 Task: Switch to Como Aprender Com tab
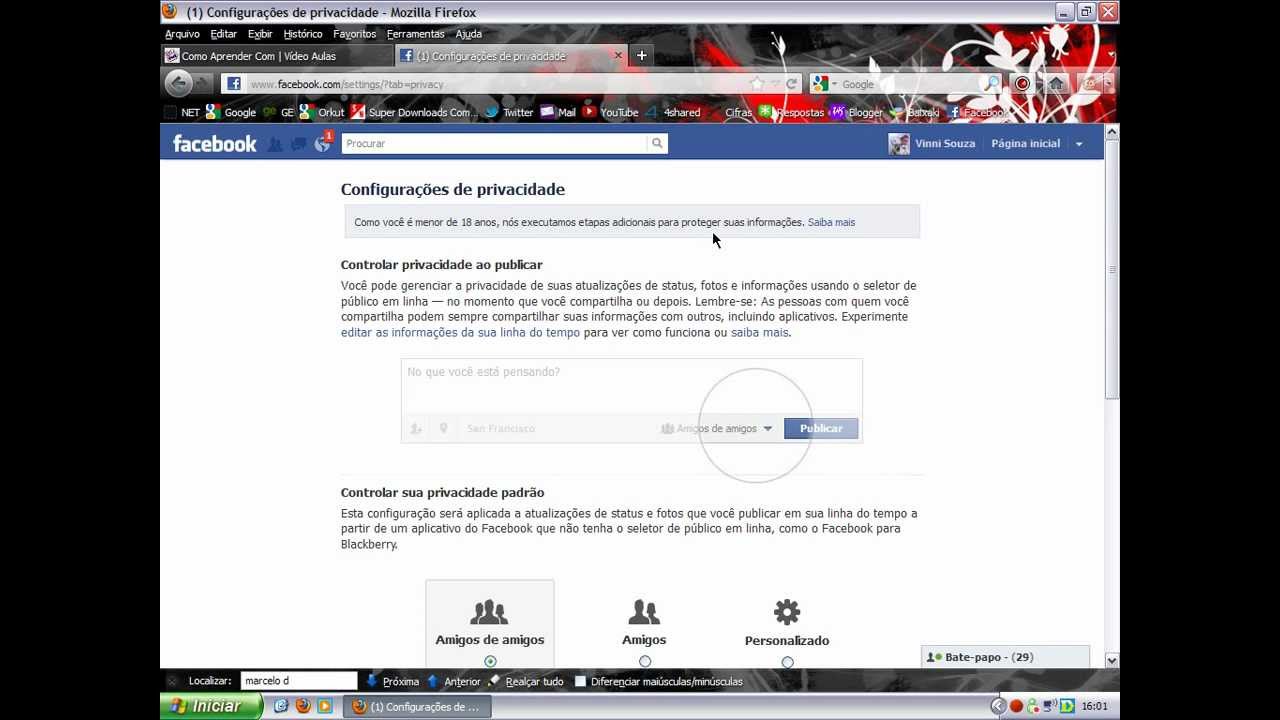(x=277, y=56)
